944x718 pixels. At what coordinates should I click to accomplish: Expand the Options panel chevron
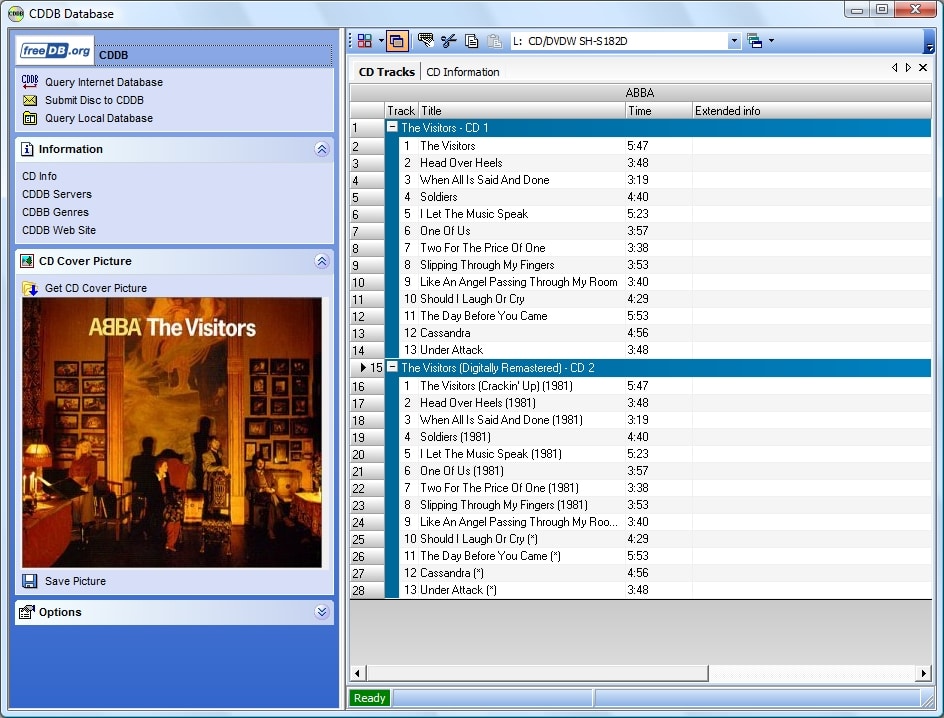pos(321,612)
